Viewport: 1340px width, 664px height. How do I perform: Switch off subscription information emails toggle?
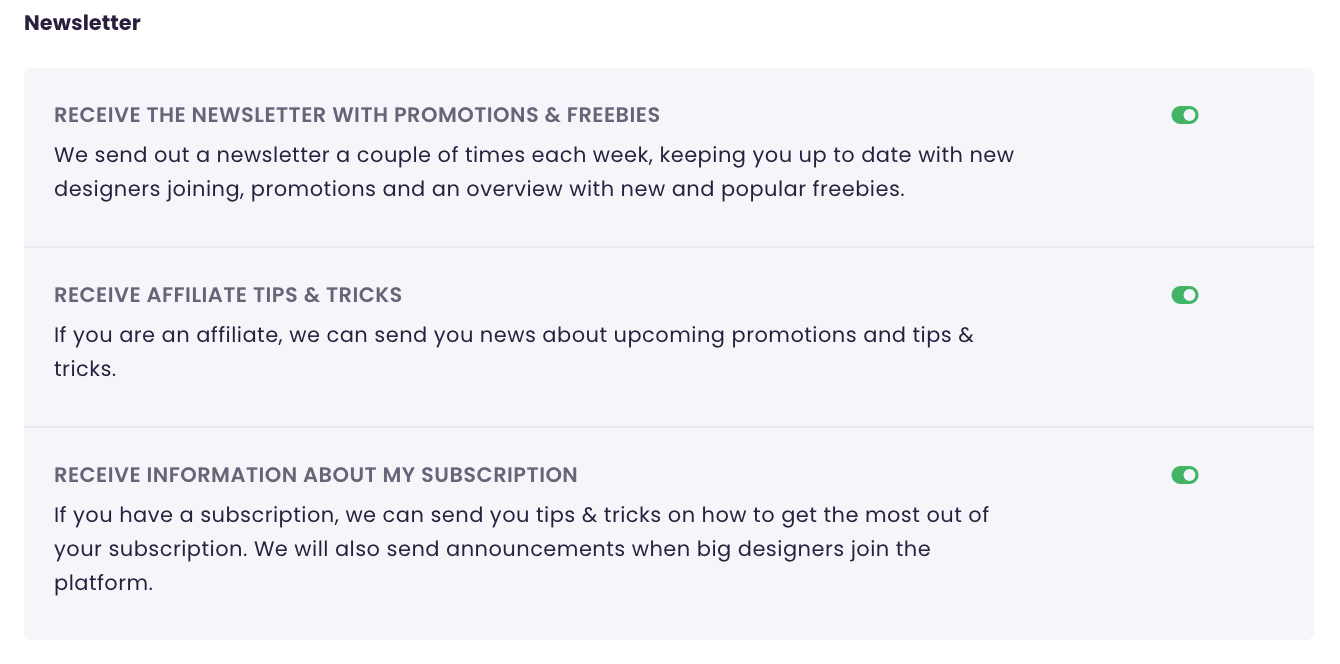pyautogui.click(x=1184, y=475)
